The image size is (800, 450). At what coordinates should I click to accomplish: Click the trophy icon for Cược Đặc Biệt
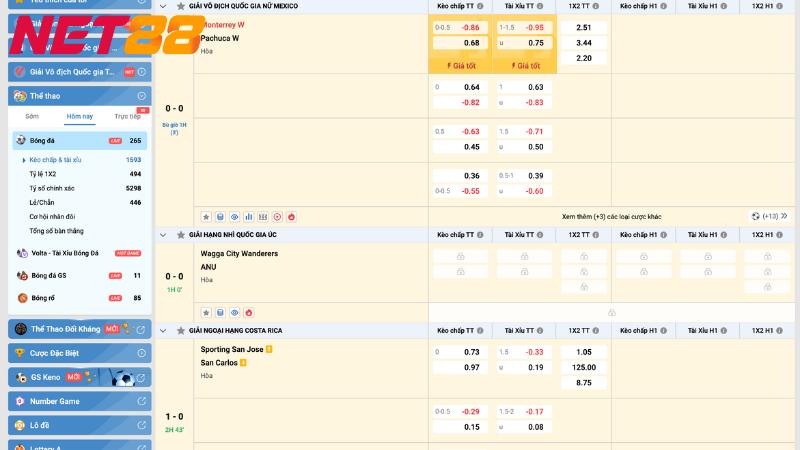pos(20,353)
